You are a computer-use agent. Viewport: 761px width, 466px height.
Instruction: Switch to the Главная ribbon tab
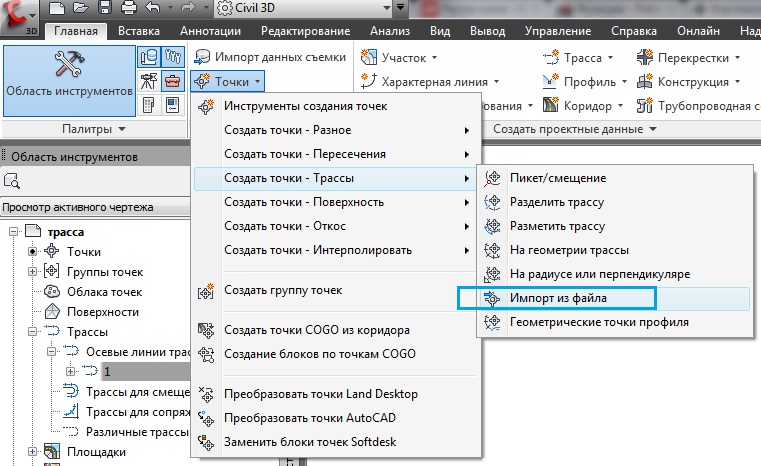point(76,31)
